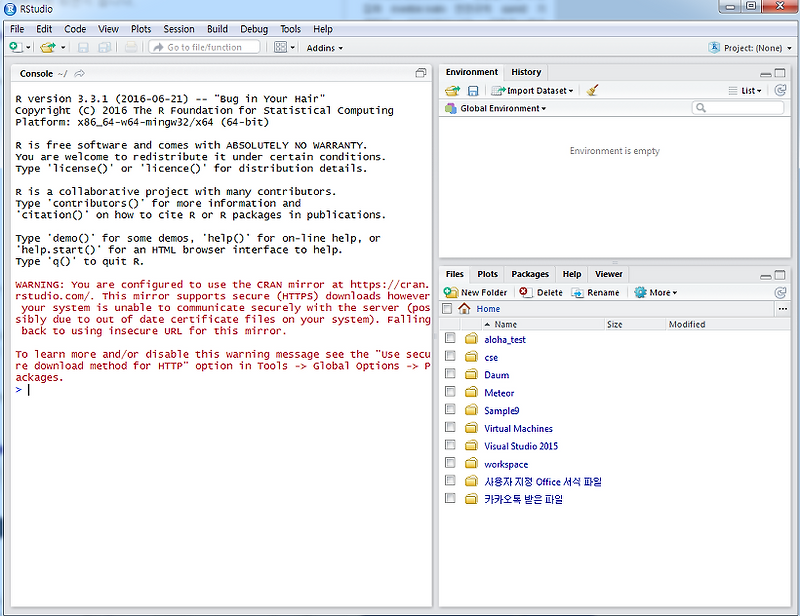This screenshot has width=800, height=616.
Task: Check the workspace folder checkbox
Action: [450, 462]
